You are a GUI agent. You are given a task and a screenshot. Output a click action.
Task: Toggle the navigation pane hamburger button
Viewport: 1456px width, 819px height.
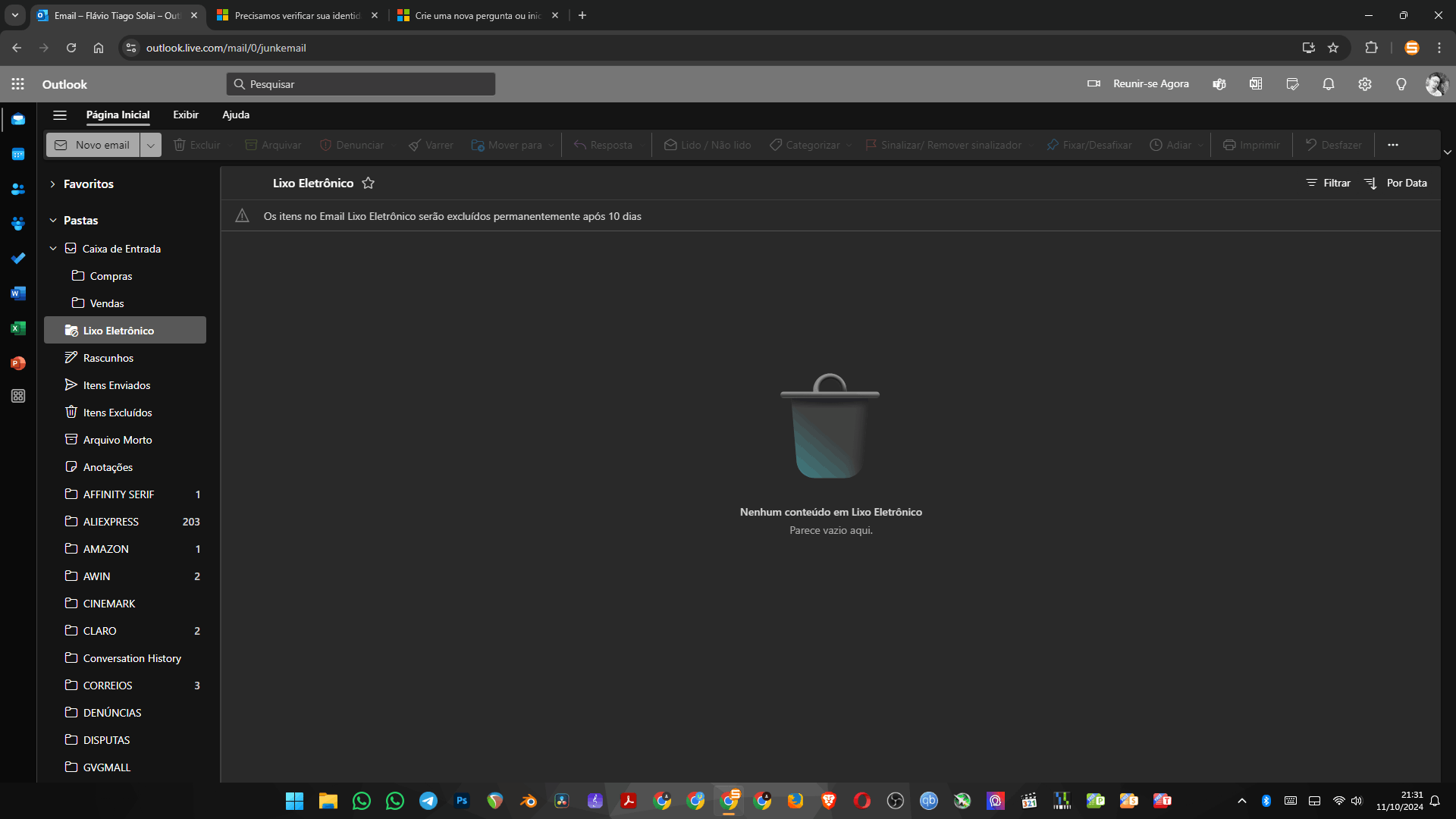[60, 115]
